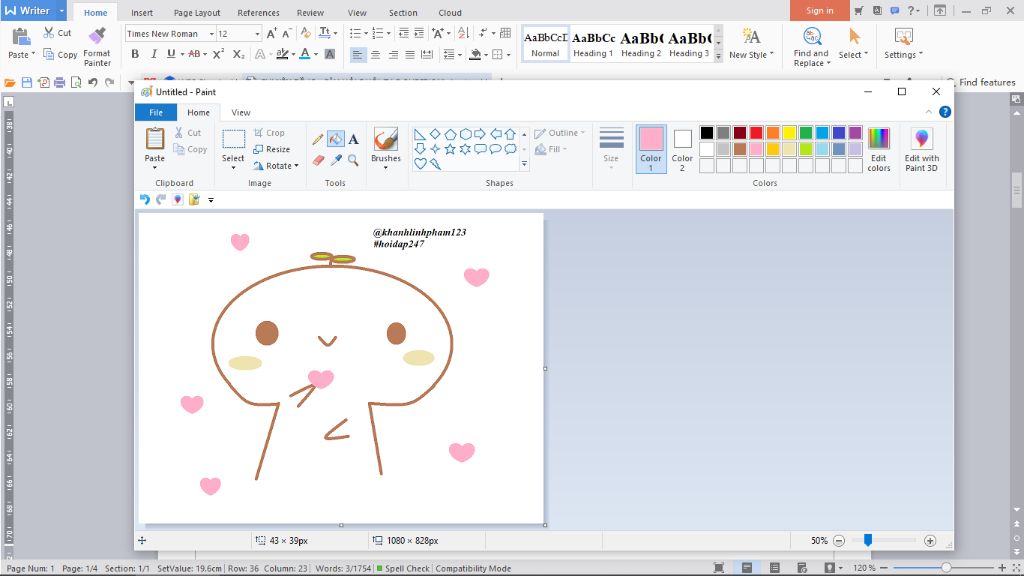Image resolution: width=1024 pixels, height=576 pixels.
Task: Apply Heading 2 style in Writer
Action: pos(641,44)
